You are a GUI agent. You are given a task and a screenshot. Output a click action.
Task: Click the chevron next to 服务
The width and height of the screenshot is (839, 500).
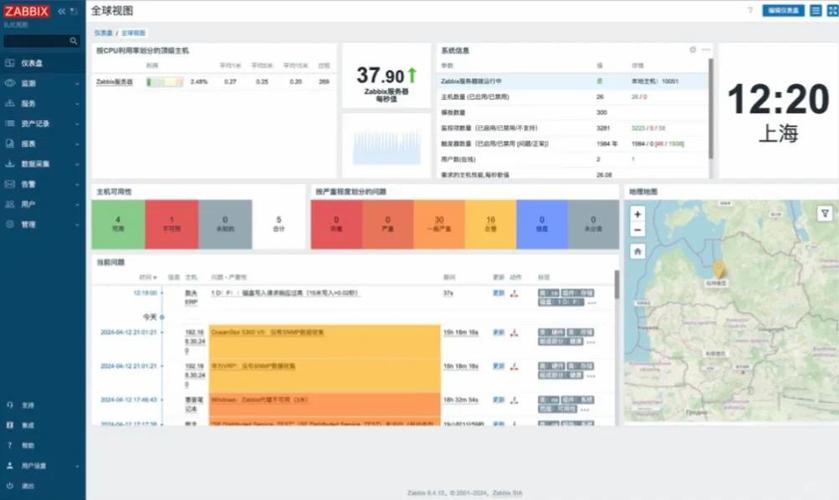click(x=78, y=104)
